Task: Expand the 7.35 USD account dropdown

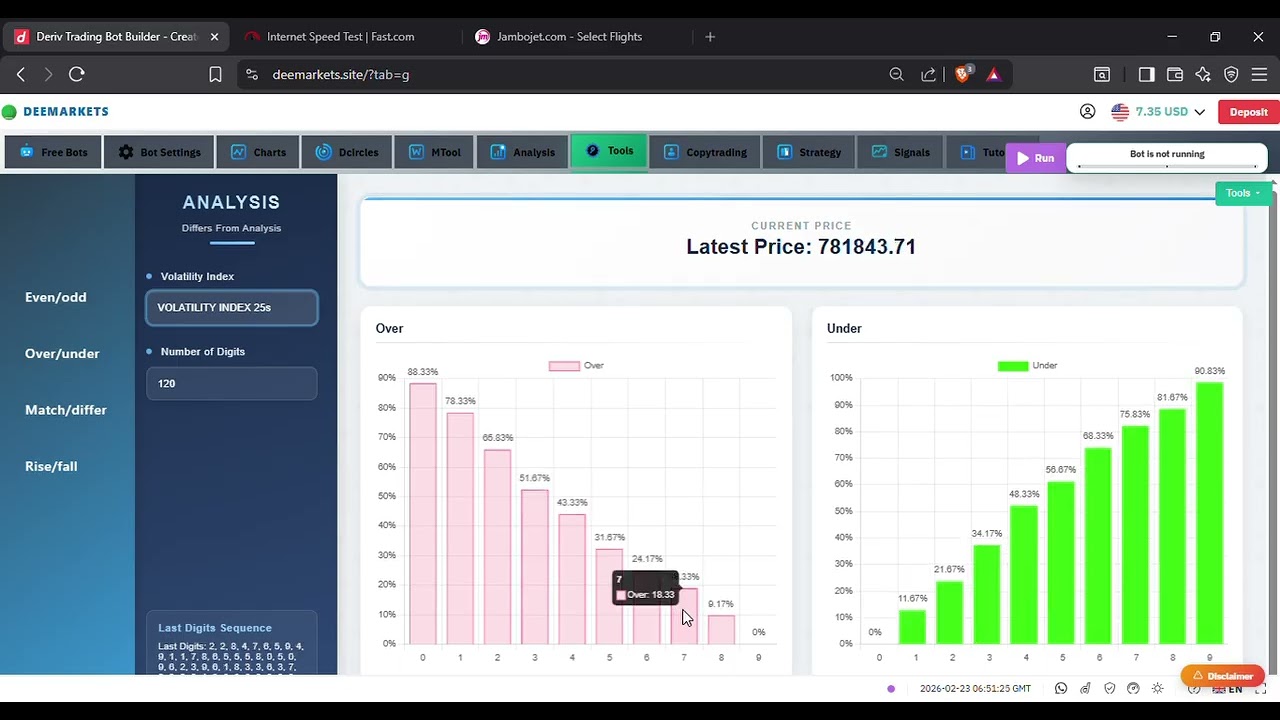Action: tap(1158, 112)
